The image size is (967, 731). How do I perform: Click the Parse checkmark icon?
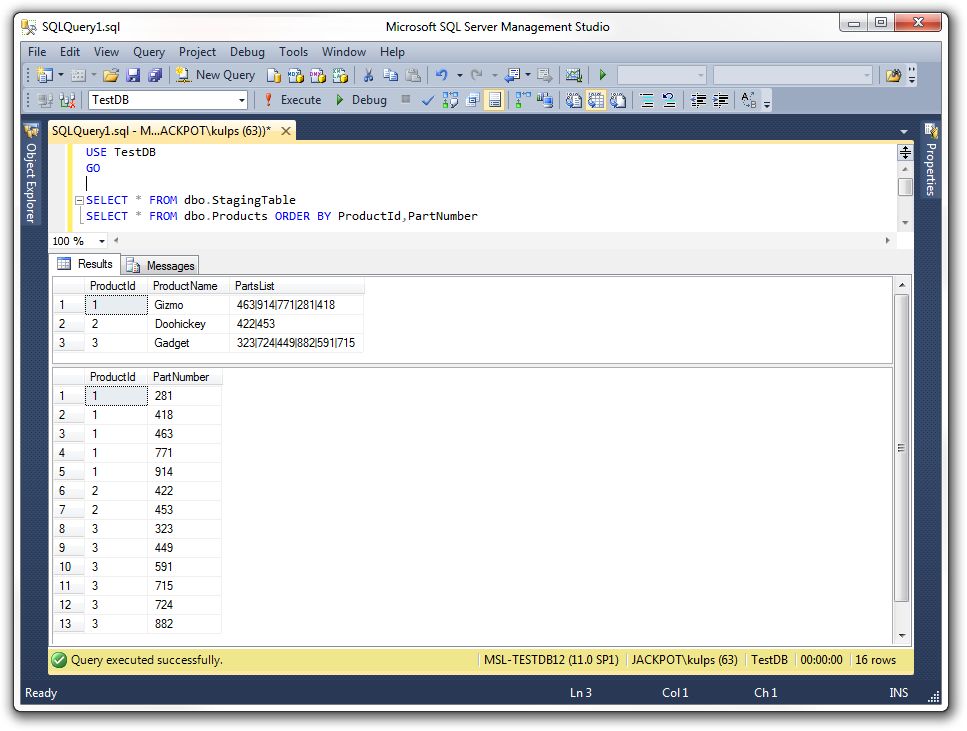pyautogui.click(x=428, y=100)
